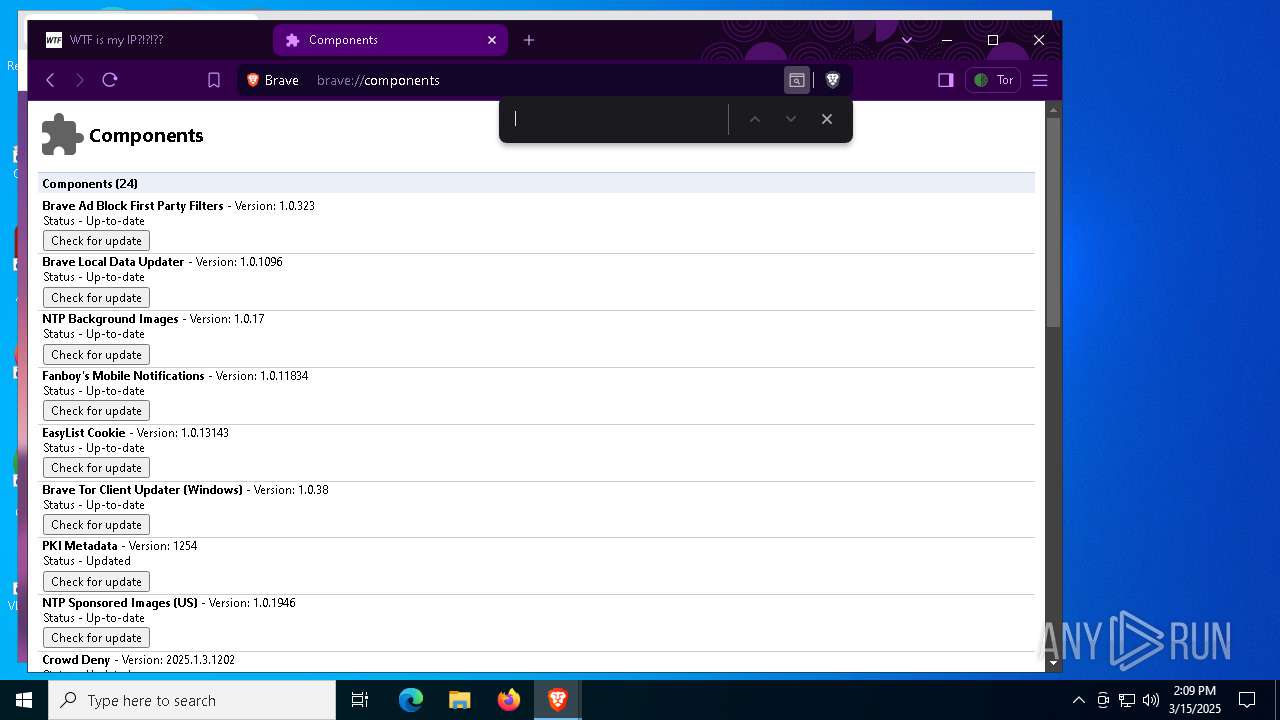Open the notification center icon

click(x=1247, y=700)
